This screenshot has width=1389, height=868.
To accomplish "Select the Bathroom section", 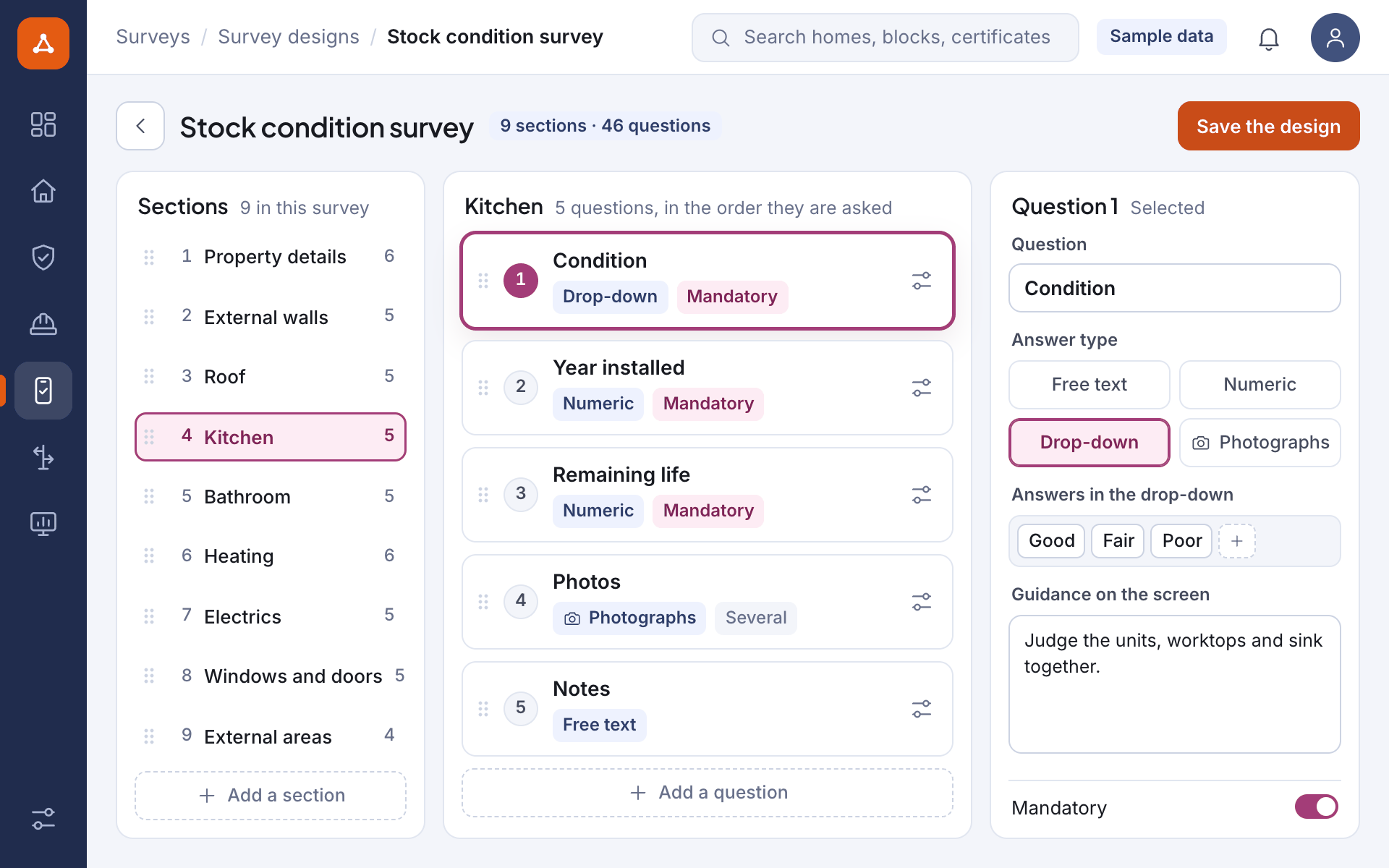I will [x=271, y=497].
